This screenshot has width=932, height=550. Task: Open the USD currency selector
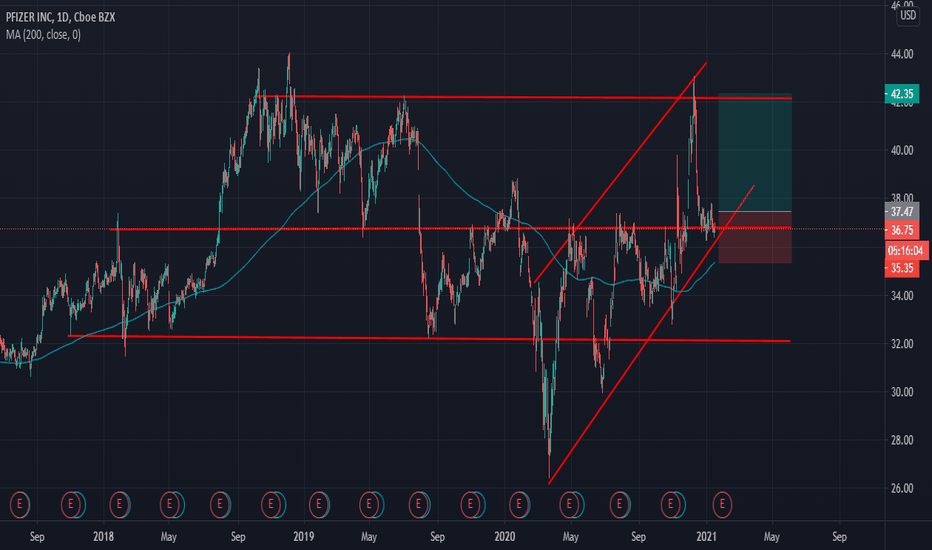(908, 15)
